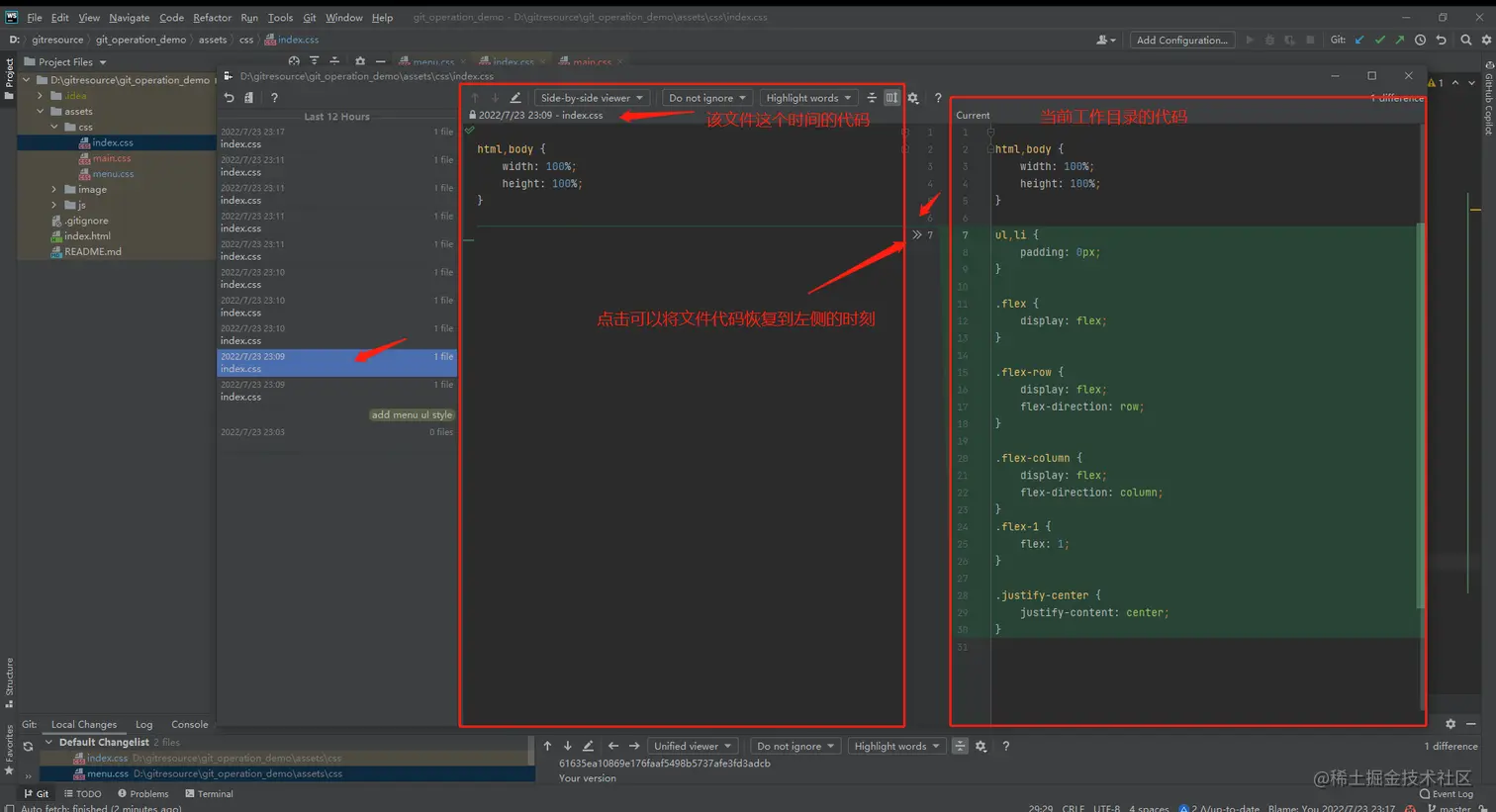The width and height of the screenshot is (1496, 812).
Task: Open Project panel options gear
Action: point(359,61)
